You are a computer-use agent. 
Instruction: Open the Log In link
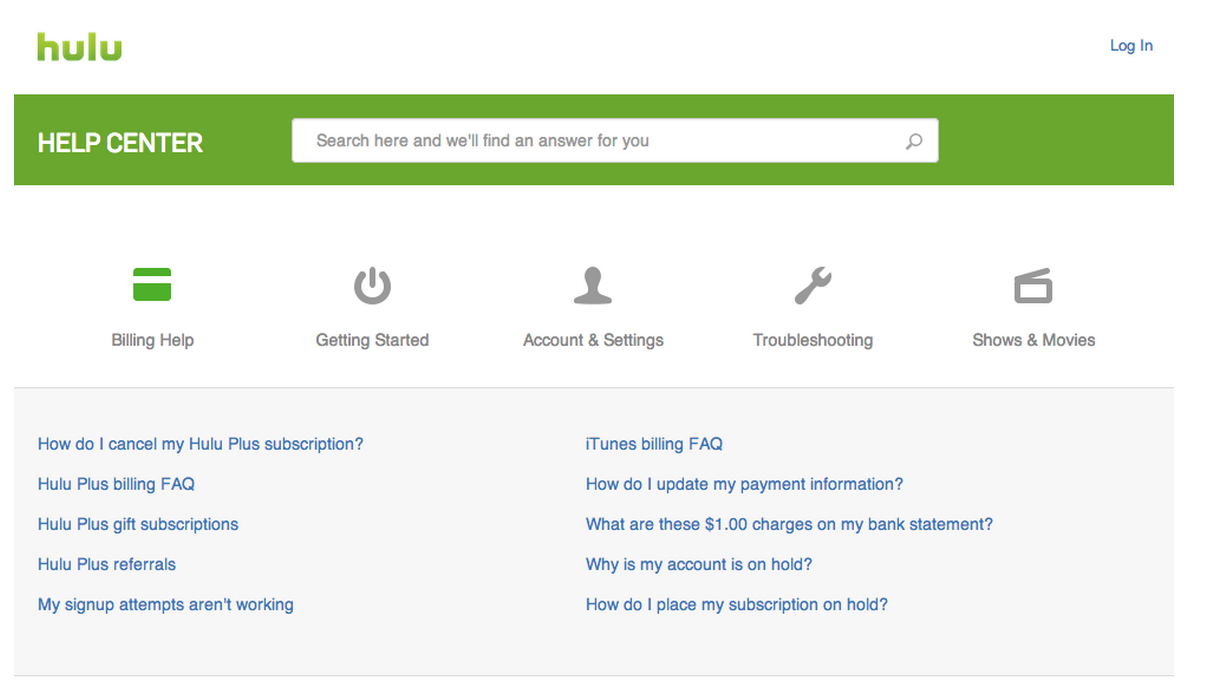[1131, 46]
